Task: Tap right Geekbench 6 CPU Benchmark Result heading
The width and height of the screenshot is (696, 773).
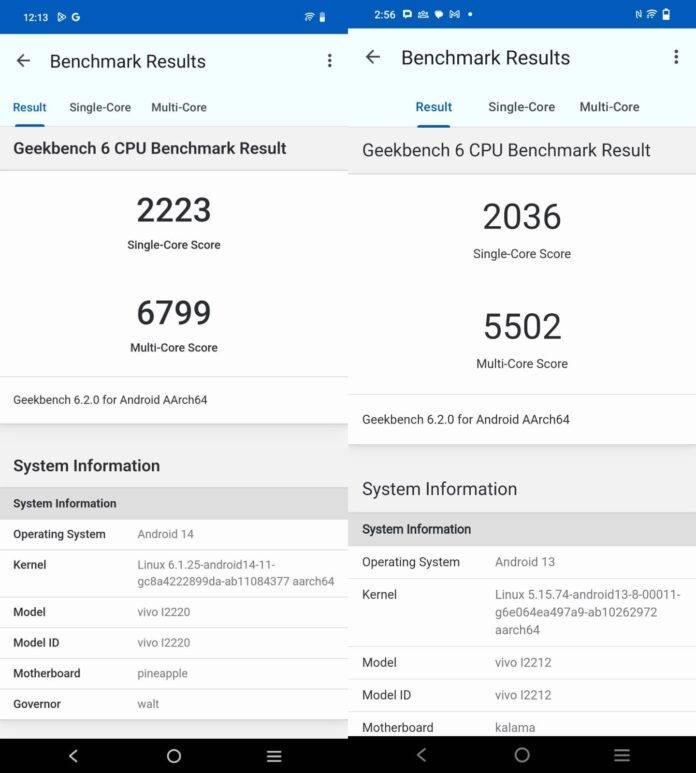Action: click(506, 150)
